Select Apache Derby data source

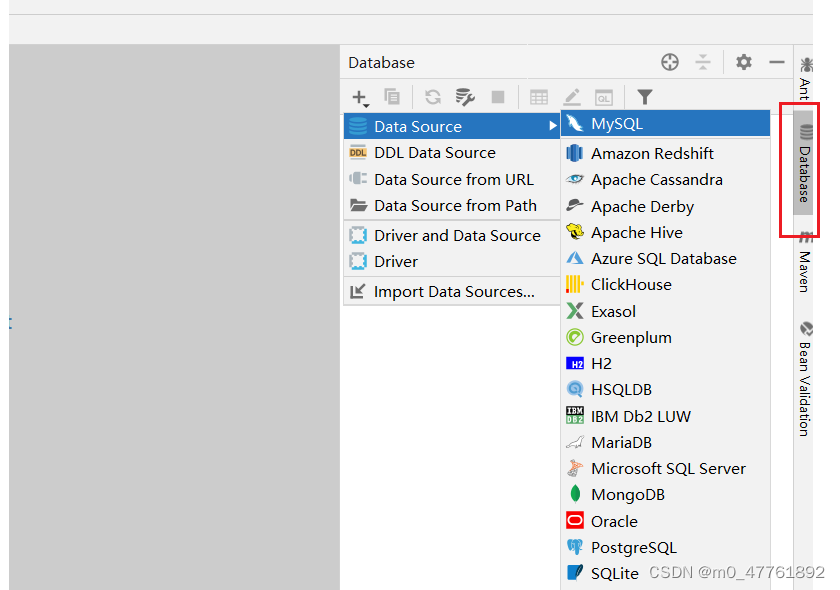tap(665, 206)
